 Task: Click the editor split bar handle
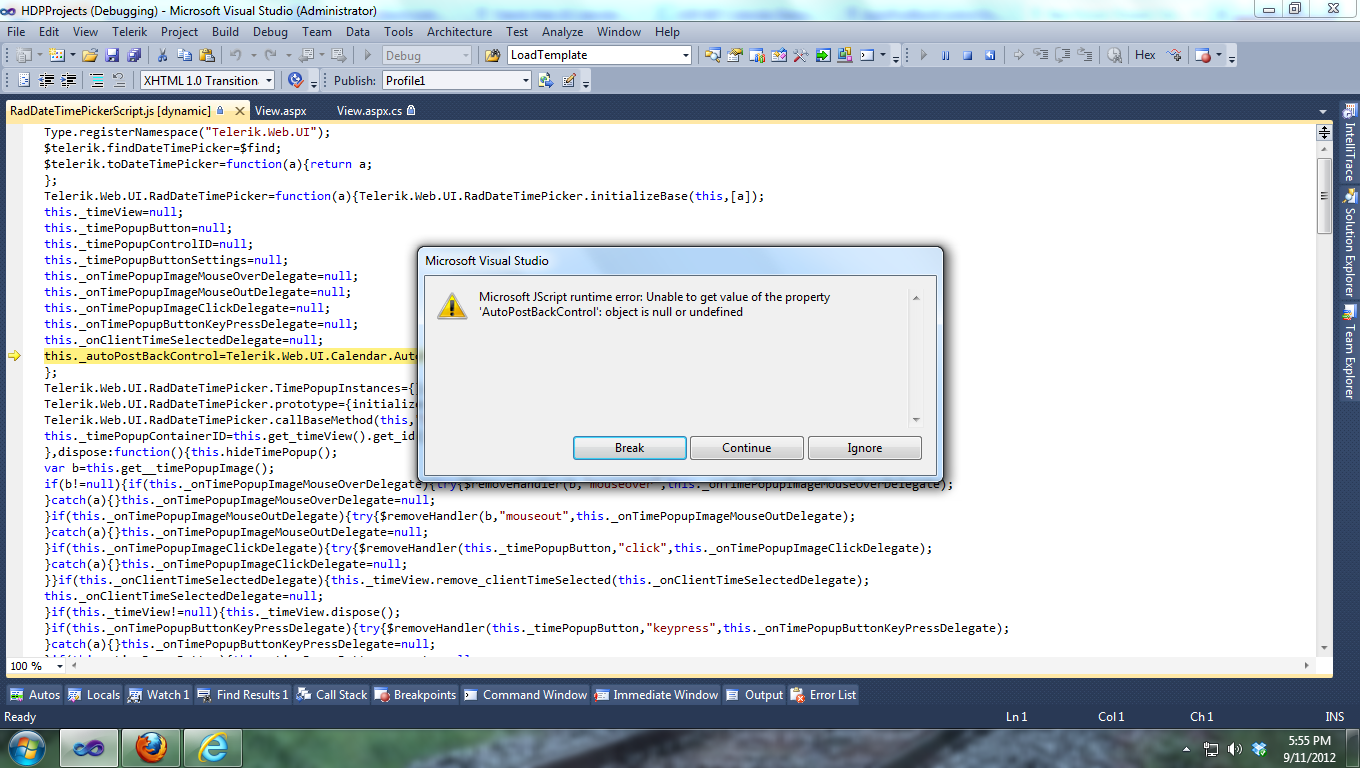coord(1324,132)
